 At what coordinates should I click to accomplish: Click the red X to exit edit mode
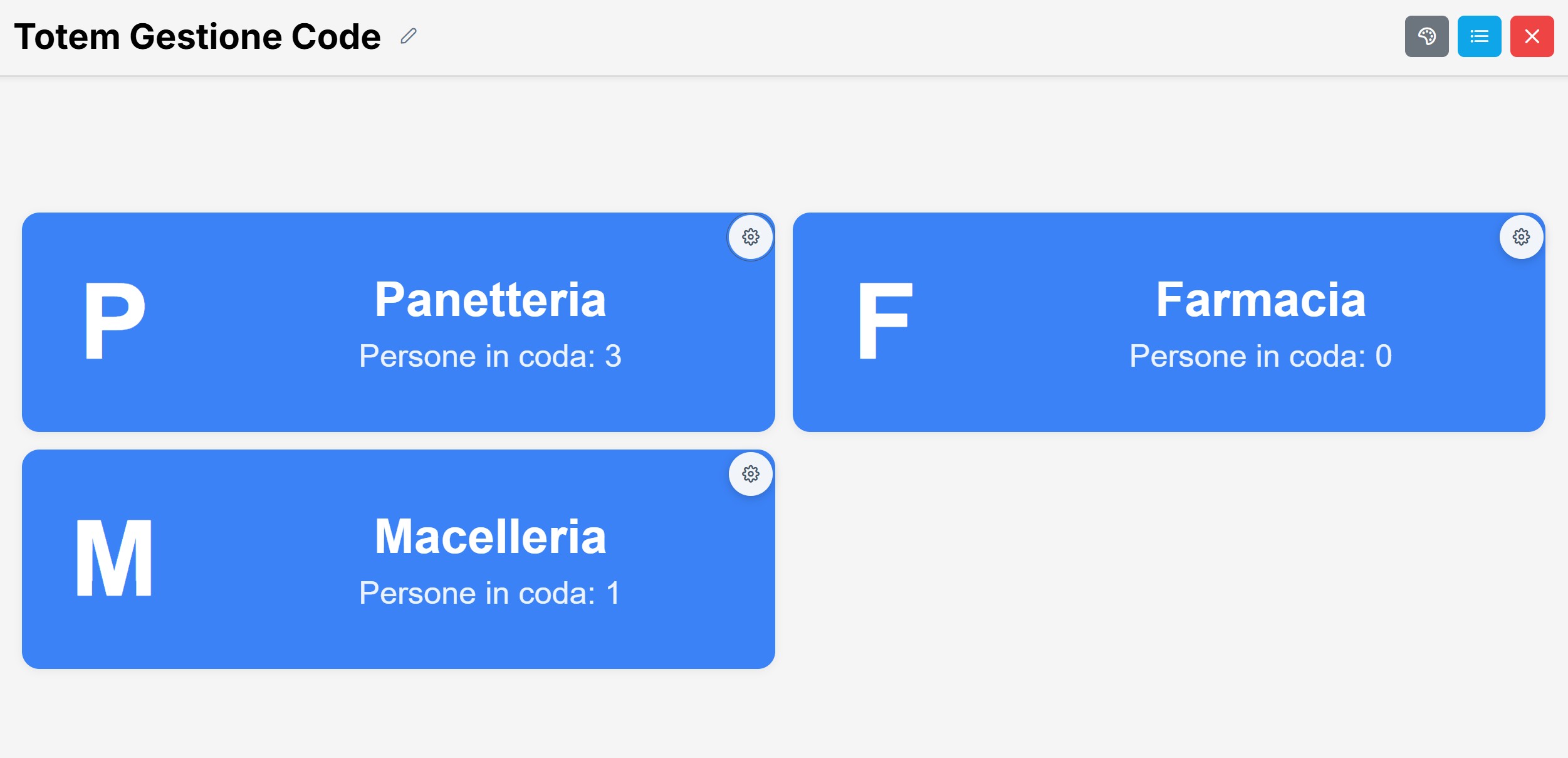(1532, 36)
